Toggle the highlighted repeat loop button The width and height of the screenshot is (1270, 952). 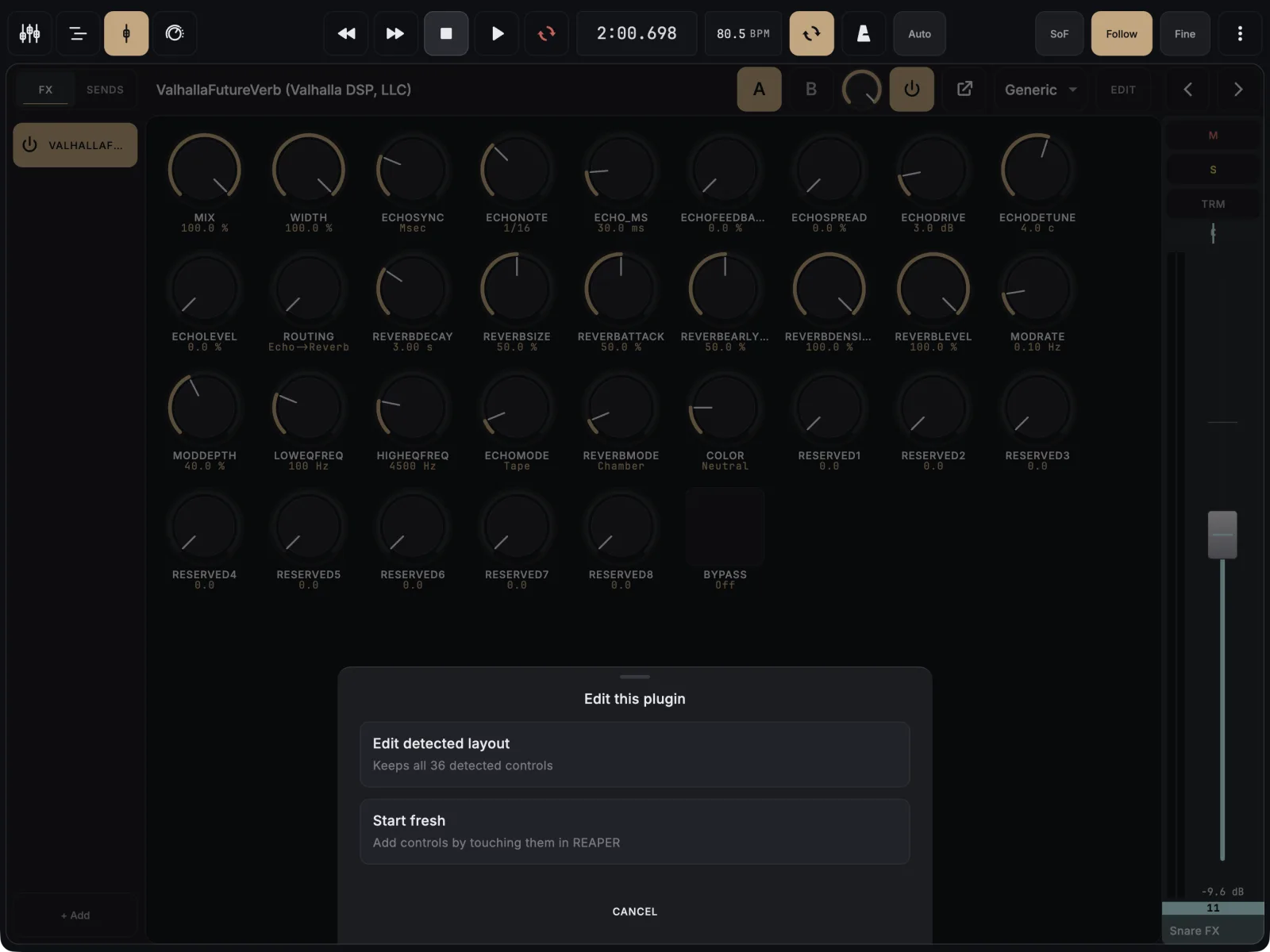click(811, 33)
